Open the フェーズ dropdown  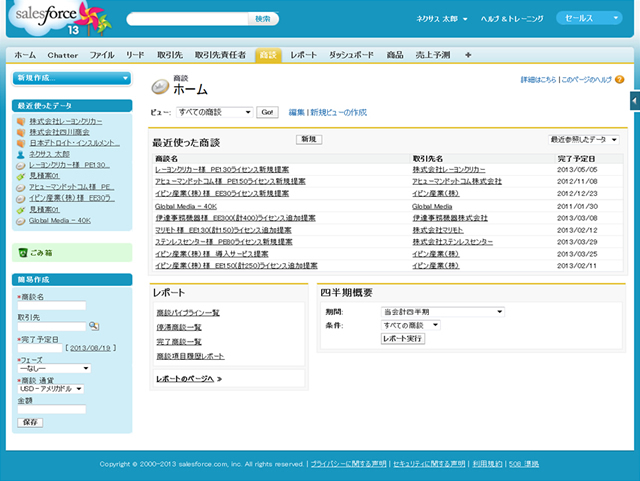pos(54,368)
